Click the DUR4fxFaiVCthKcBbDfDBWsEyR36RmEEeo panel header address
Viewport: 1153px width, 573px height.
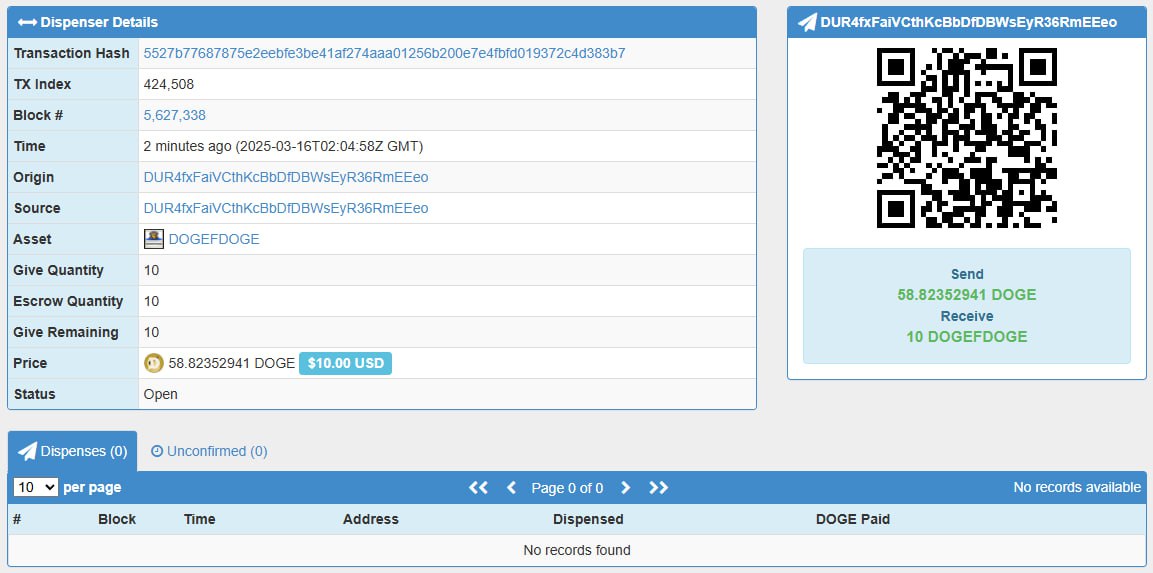click(x=968, y=22)
